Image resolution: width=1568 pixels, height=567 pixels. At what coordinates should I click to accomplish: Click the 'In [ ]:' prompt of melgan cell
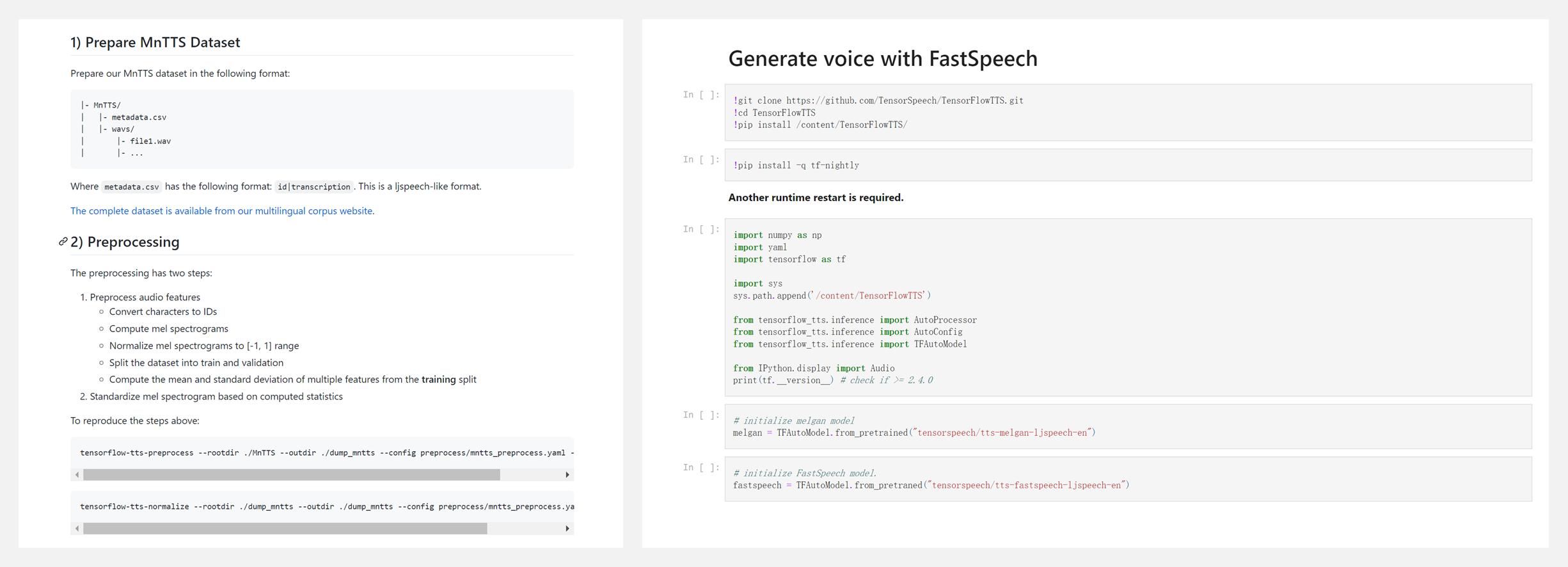pyautogui.click(x=701, y=415)
